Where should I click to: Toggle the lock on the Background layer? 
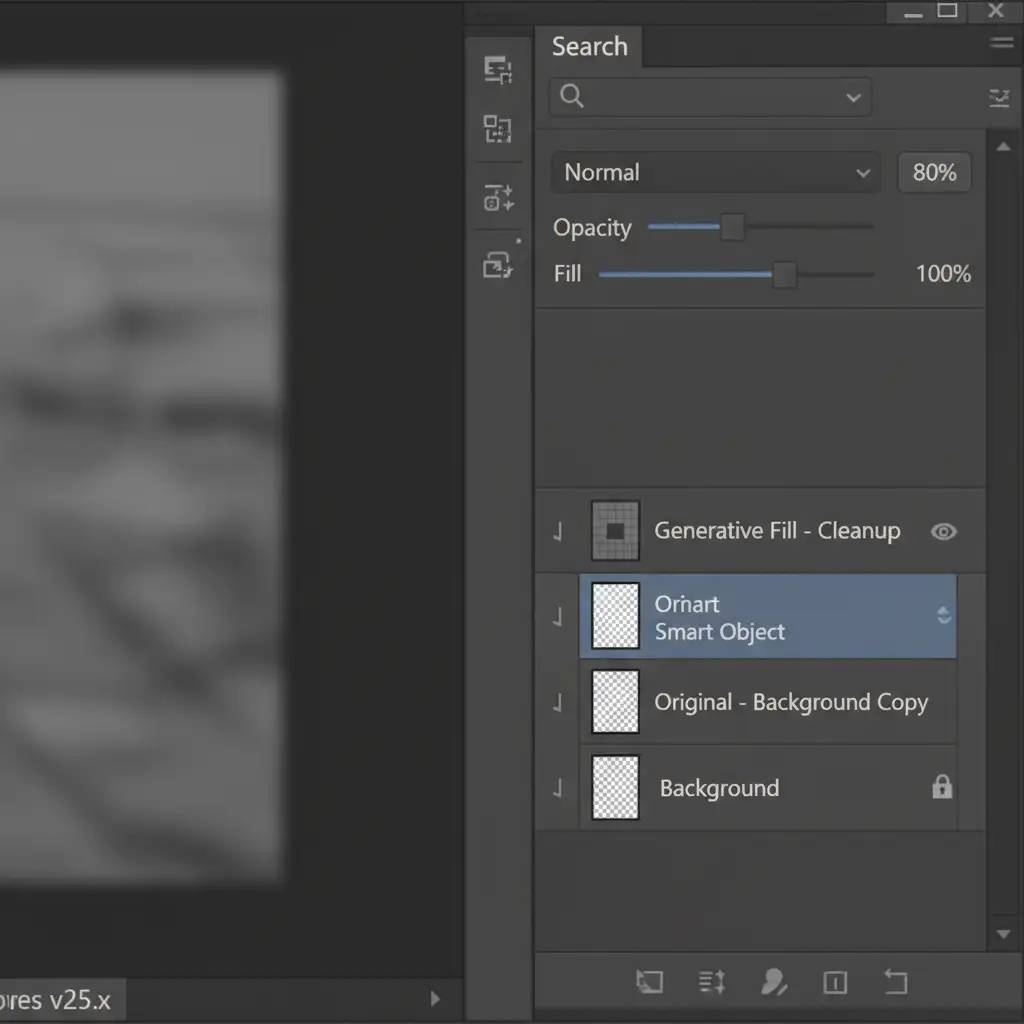pos(942,788)
